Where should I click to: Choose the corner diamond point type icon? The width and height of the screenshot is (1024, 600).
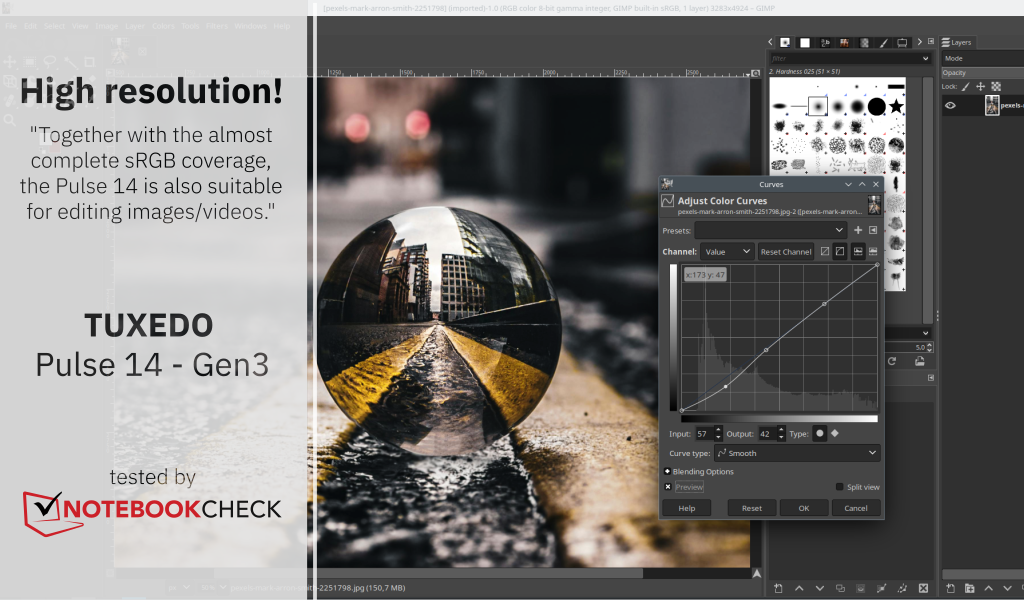[835, 433]
